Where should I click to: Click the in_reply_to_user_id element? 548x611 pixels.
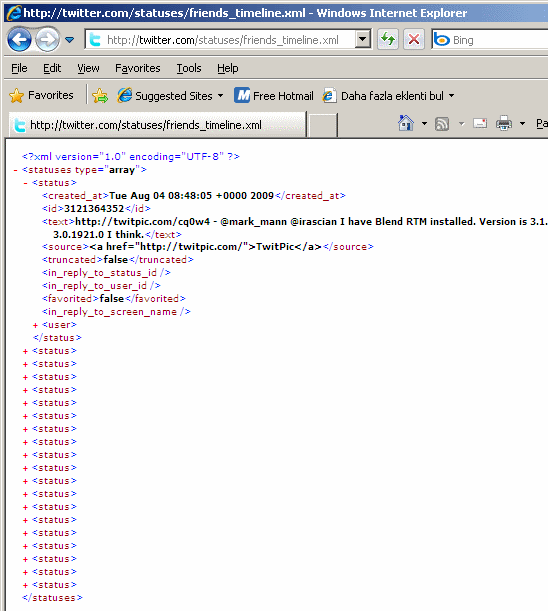point(101,286)
